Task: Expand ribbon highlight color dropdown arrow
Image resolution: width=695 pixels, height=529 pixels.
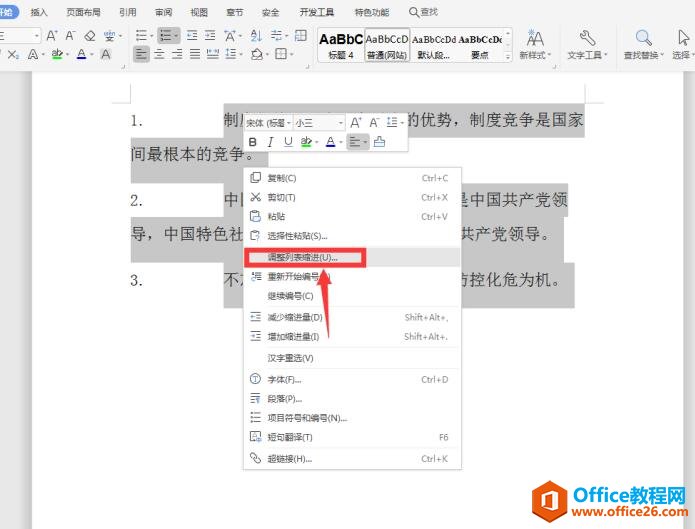Action: click(x=67, y=55)
